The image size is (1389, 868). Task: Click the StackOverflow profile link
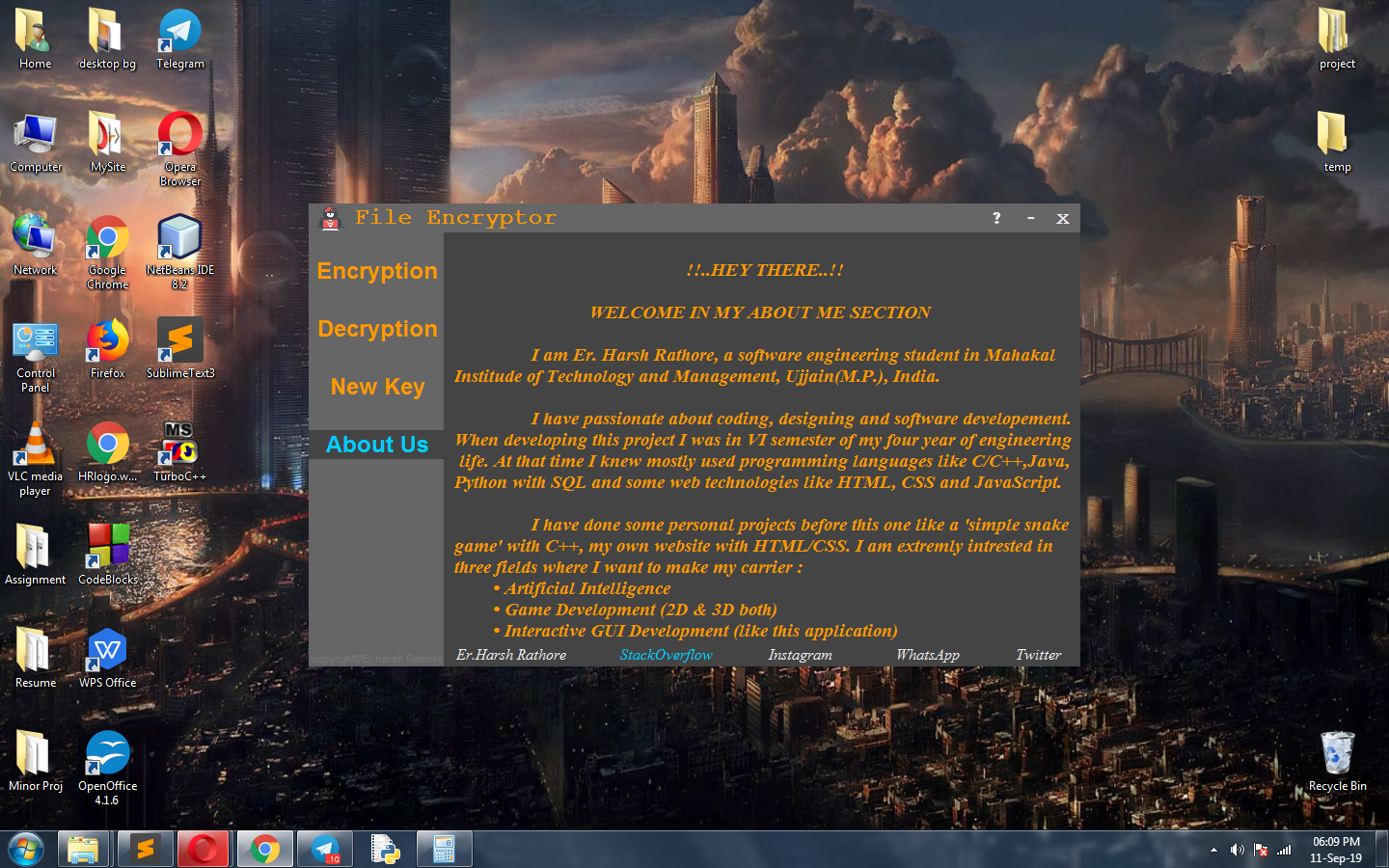[666, 655]
